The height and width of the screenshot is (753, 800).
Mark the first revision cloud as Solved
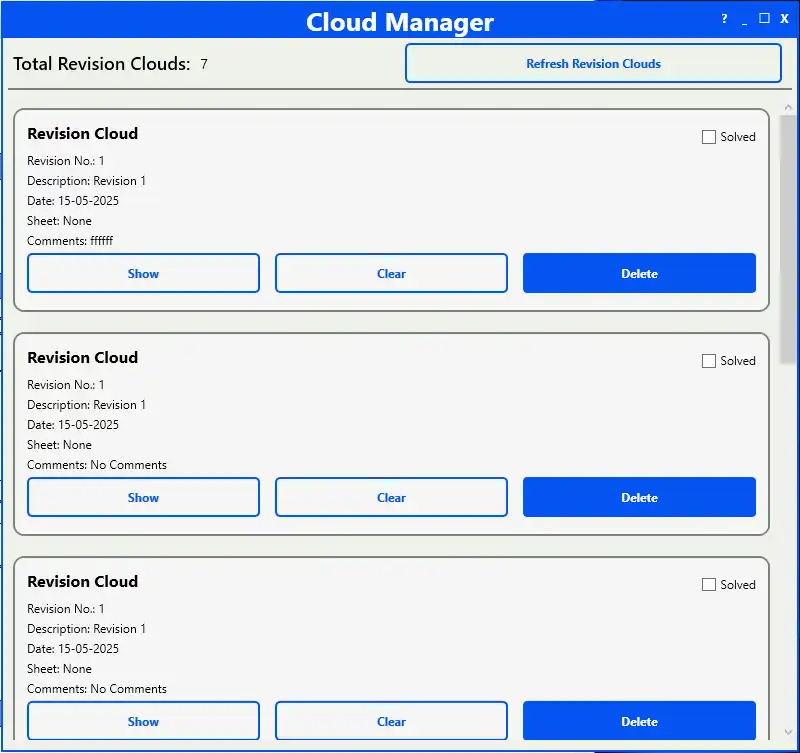pos(709,137)
